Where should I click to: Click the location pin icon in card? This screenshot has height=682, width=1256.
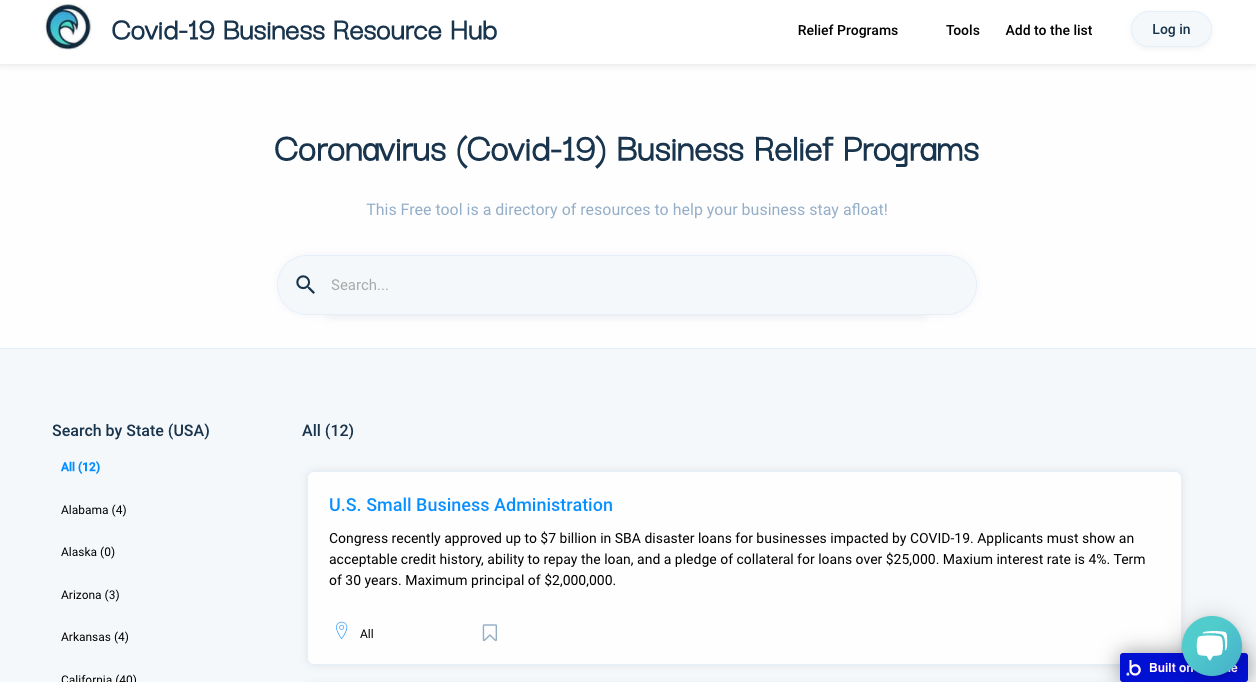tap(341, 631)
